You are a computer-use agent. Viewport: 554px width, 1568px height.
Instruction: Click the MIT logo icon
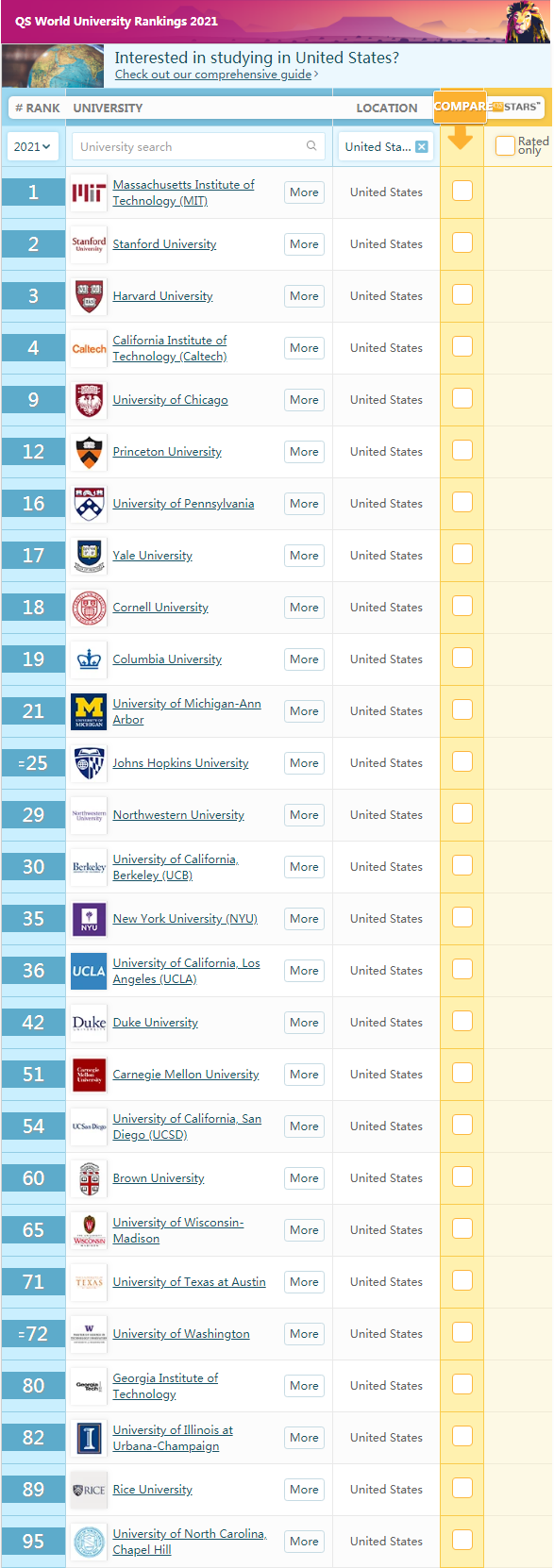coord(89,192)
